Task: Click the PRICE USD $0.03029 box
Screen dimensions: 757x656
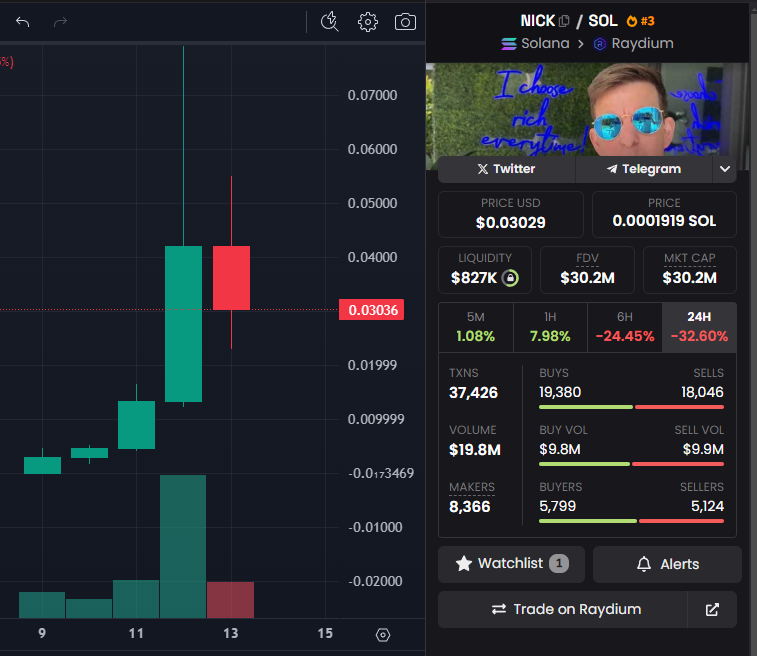Action: (x=511, y=214)
